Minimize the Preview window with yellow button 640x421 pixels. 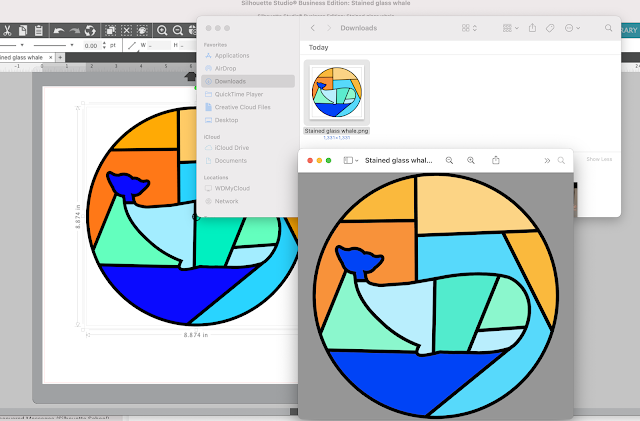pos(319,160)
